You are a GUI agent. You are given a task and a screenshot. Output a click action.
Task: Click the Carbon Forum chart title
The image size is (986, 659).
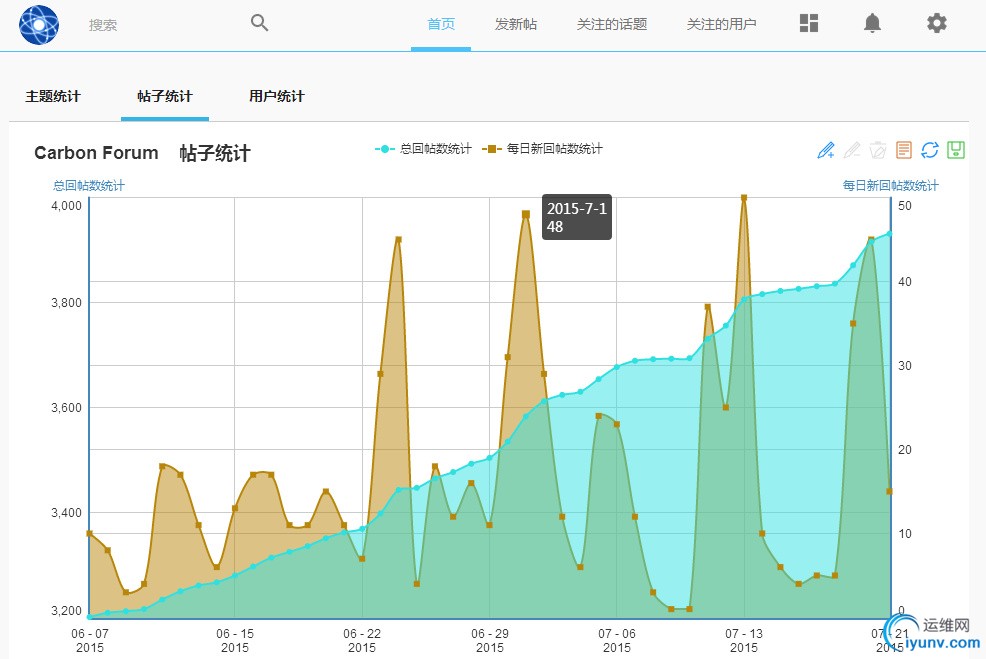(x=96, y=153)
